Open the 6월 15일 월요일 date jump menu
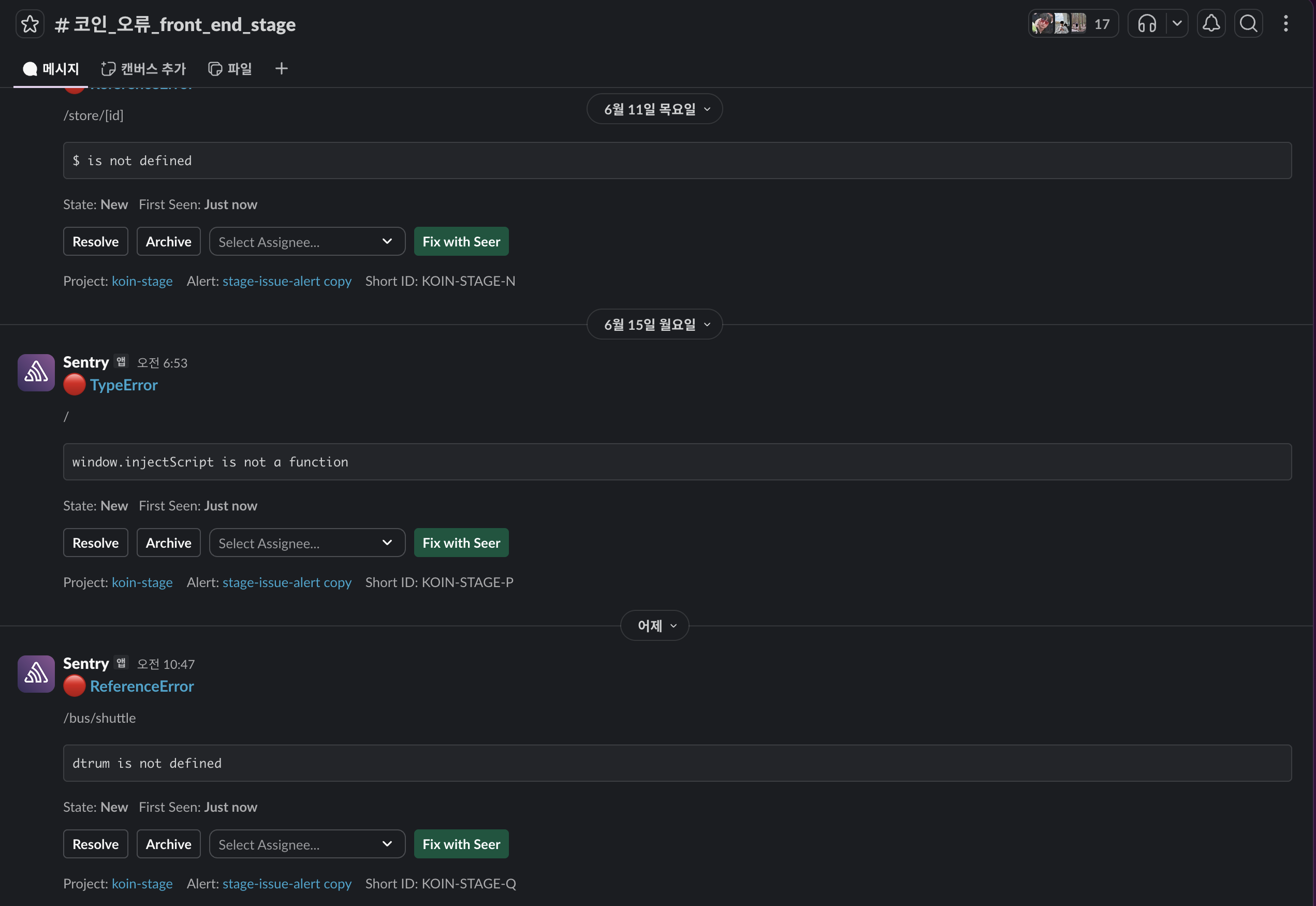This screenshot has height=906, width=1316. (x=655, y=324)
